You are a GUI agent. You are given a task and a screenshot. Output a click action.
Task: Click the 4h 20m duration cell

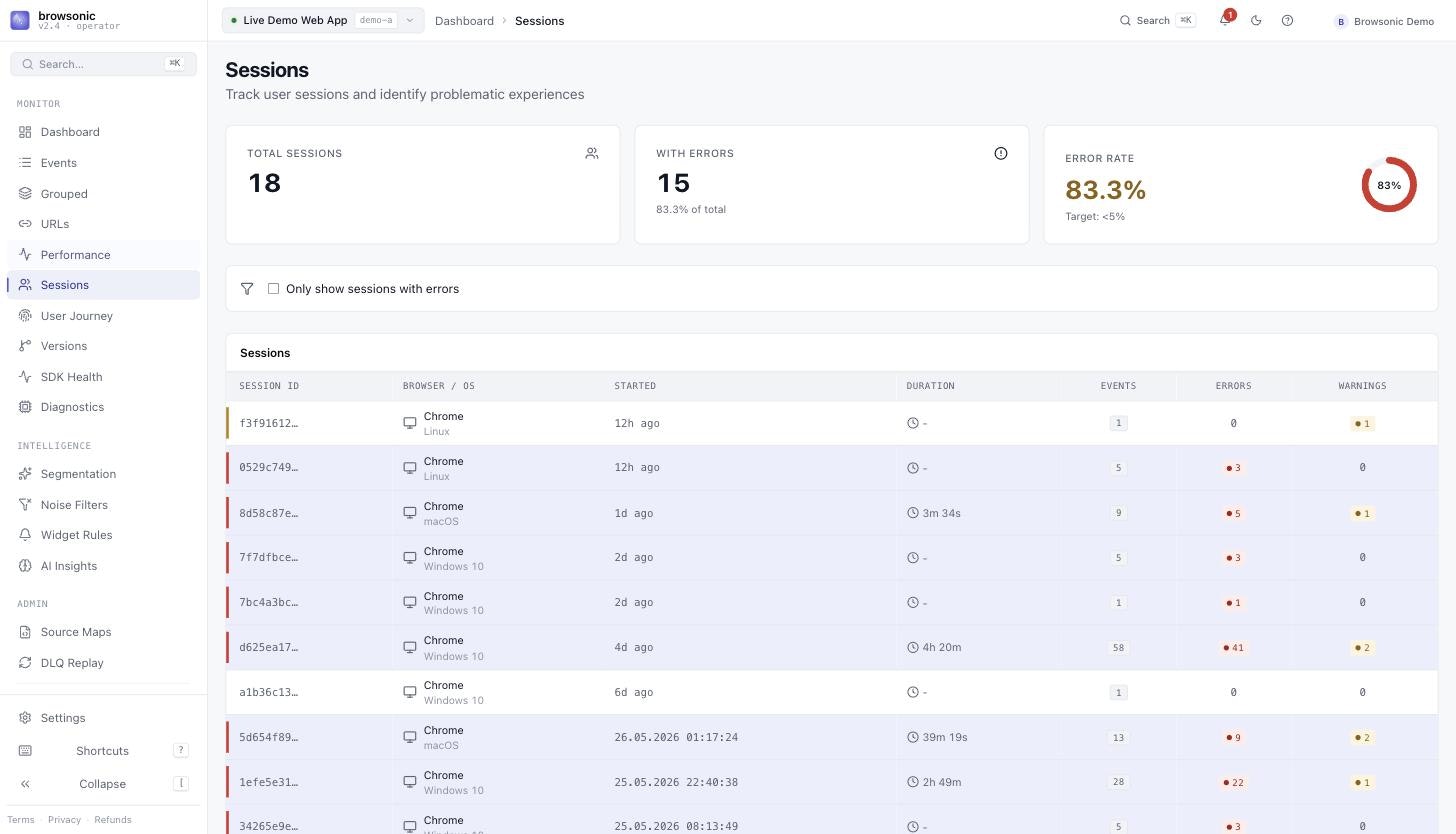tap(934, 648)
